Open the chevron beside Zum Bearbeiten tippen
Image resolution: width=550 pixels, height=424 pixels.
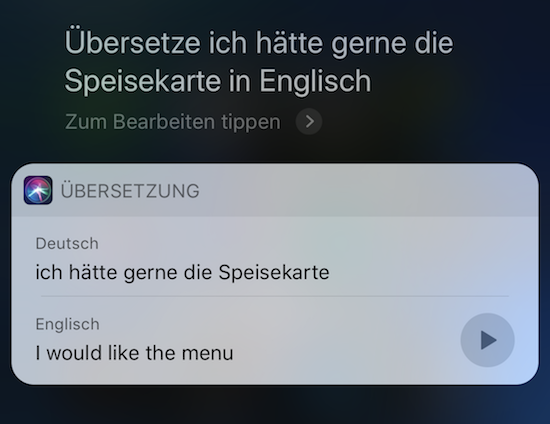[309, 122]
